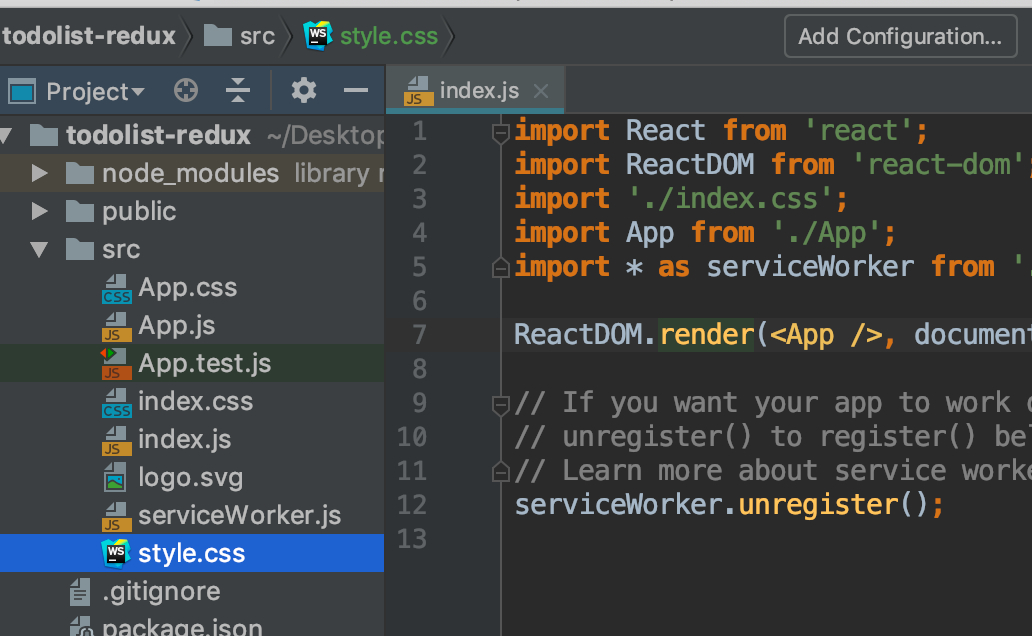Open Project panel settings gear
1032x636 pixels.
[303, 90]
